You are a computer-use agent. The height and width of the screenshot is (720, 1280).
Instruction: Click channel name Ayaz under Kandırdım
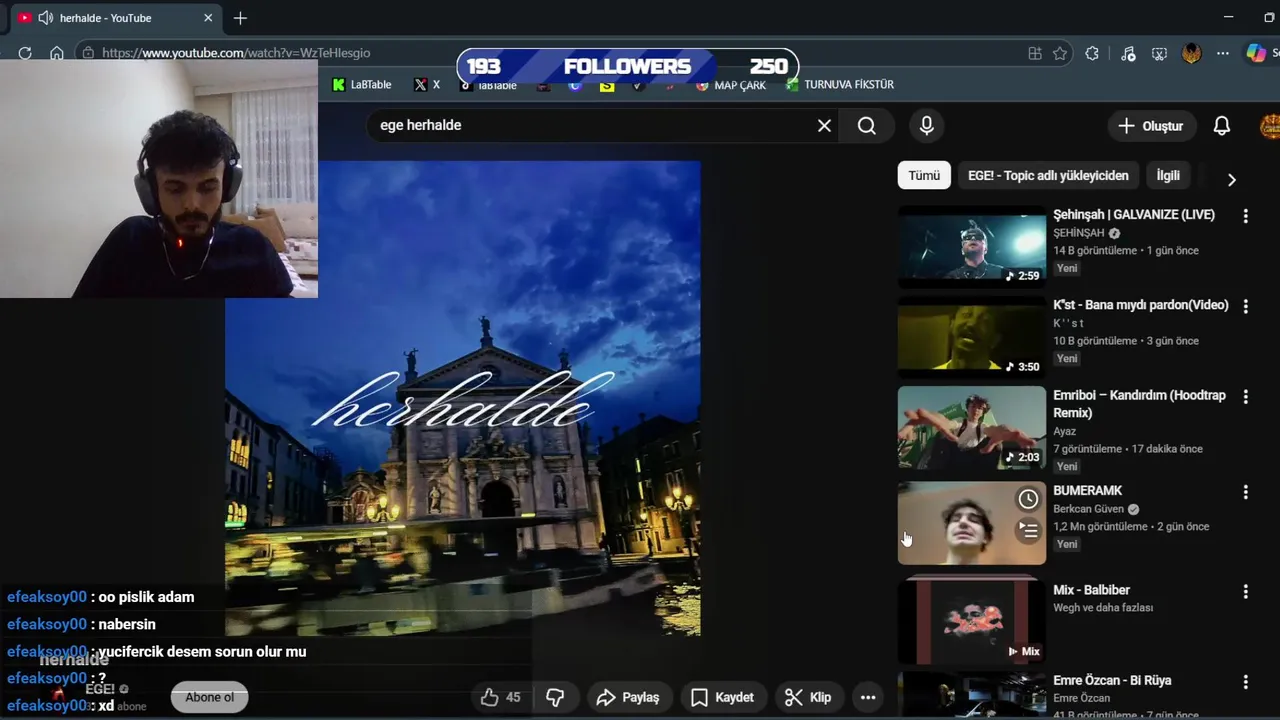coord(1065,432)
